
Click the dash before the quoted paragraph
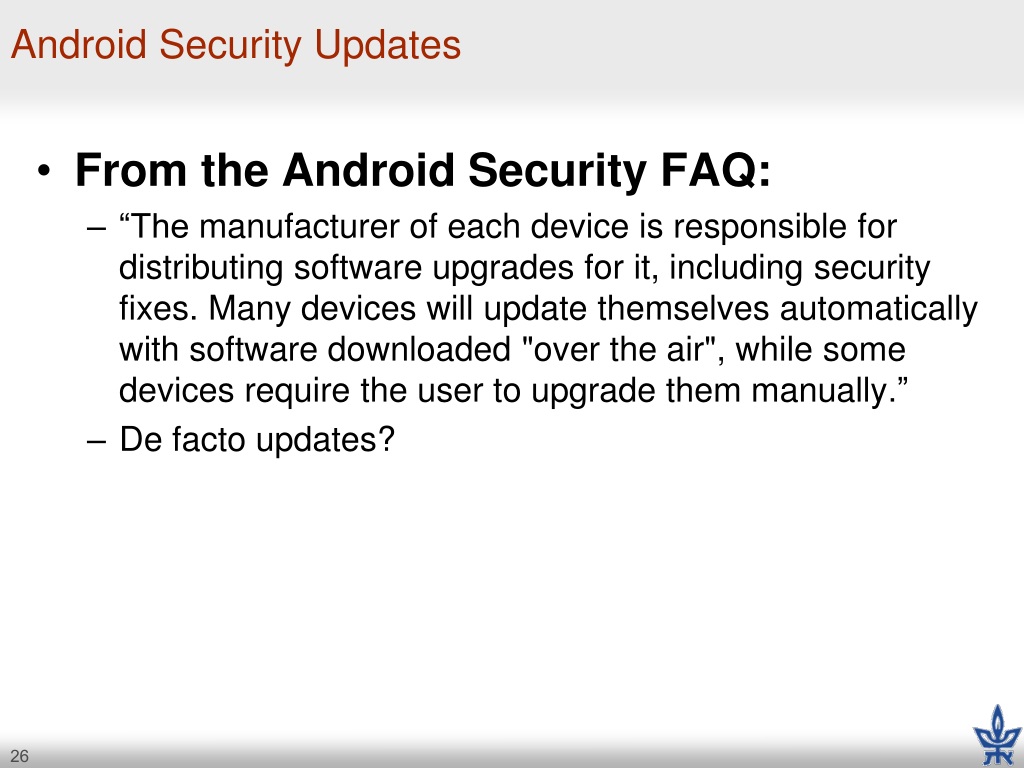tap(96, 229)
